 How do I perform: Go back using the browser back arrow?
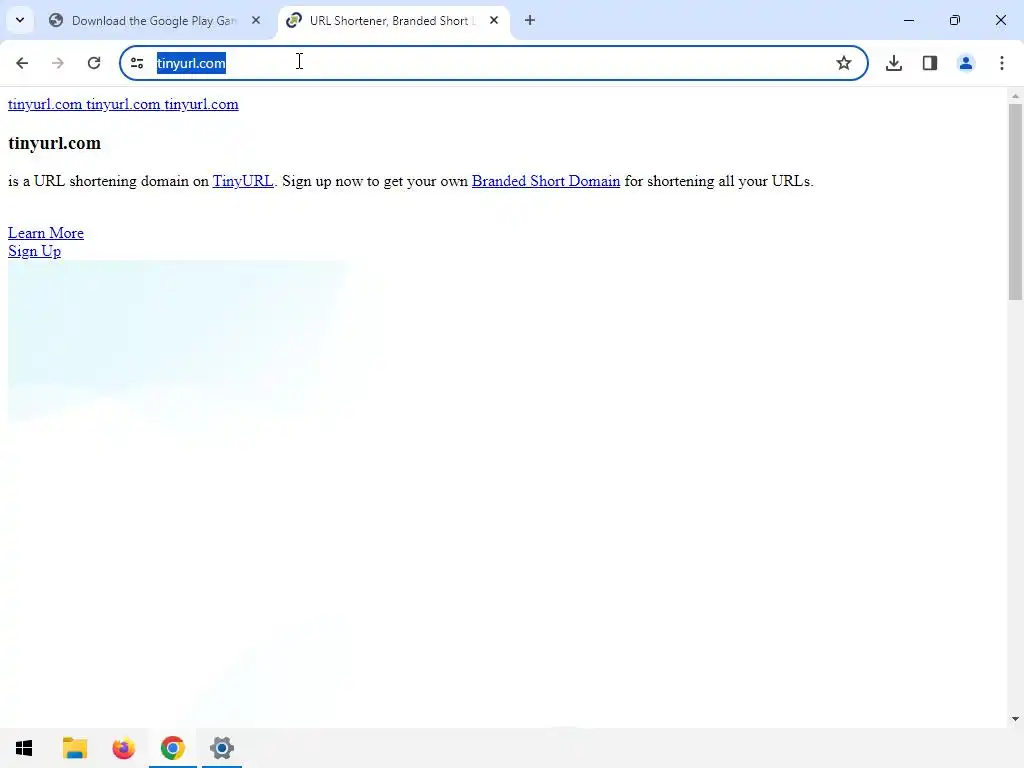22,63
